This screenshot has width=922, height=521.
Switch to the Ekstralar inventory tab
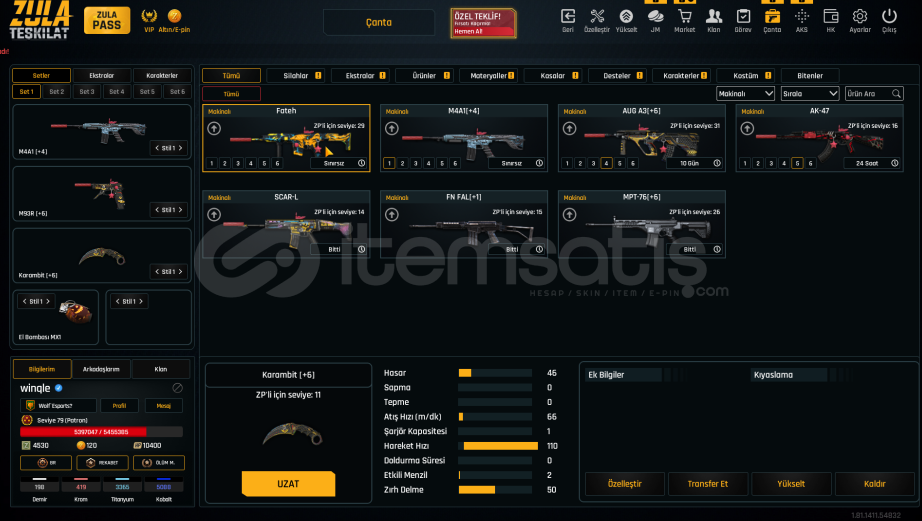coord(360,75)
